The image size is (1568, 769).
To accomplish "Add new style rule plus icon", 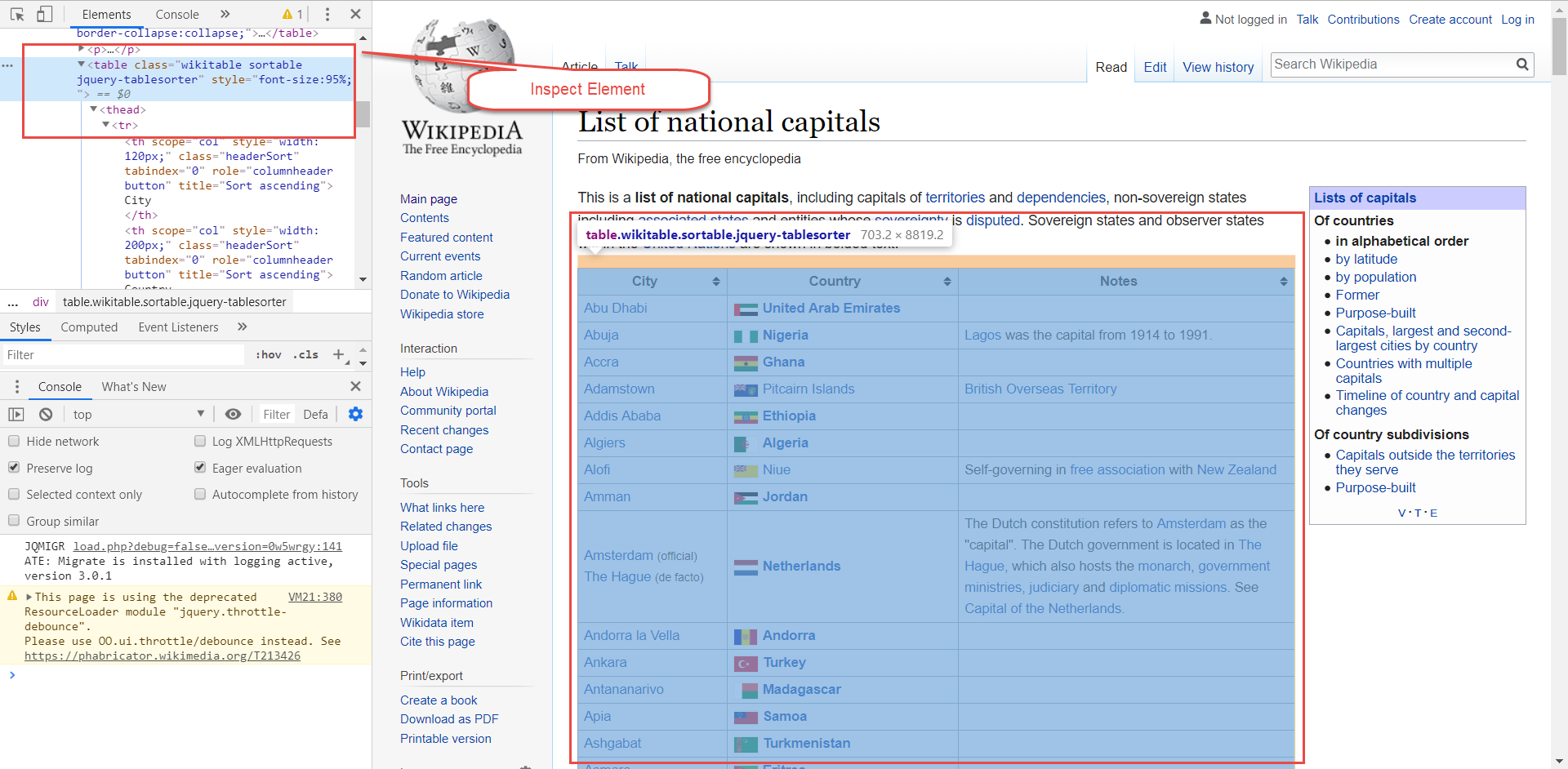I will [x=339, y=354].
